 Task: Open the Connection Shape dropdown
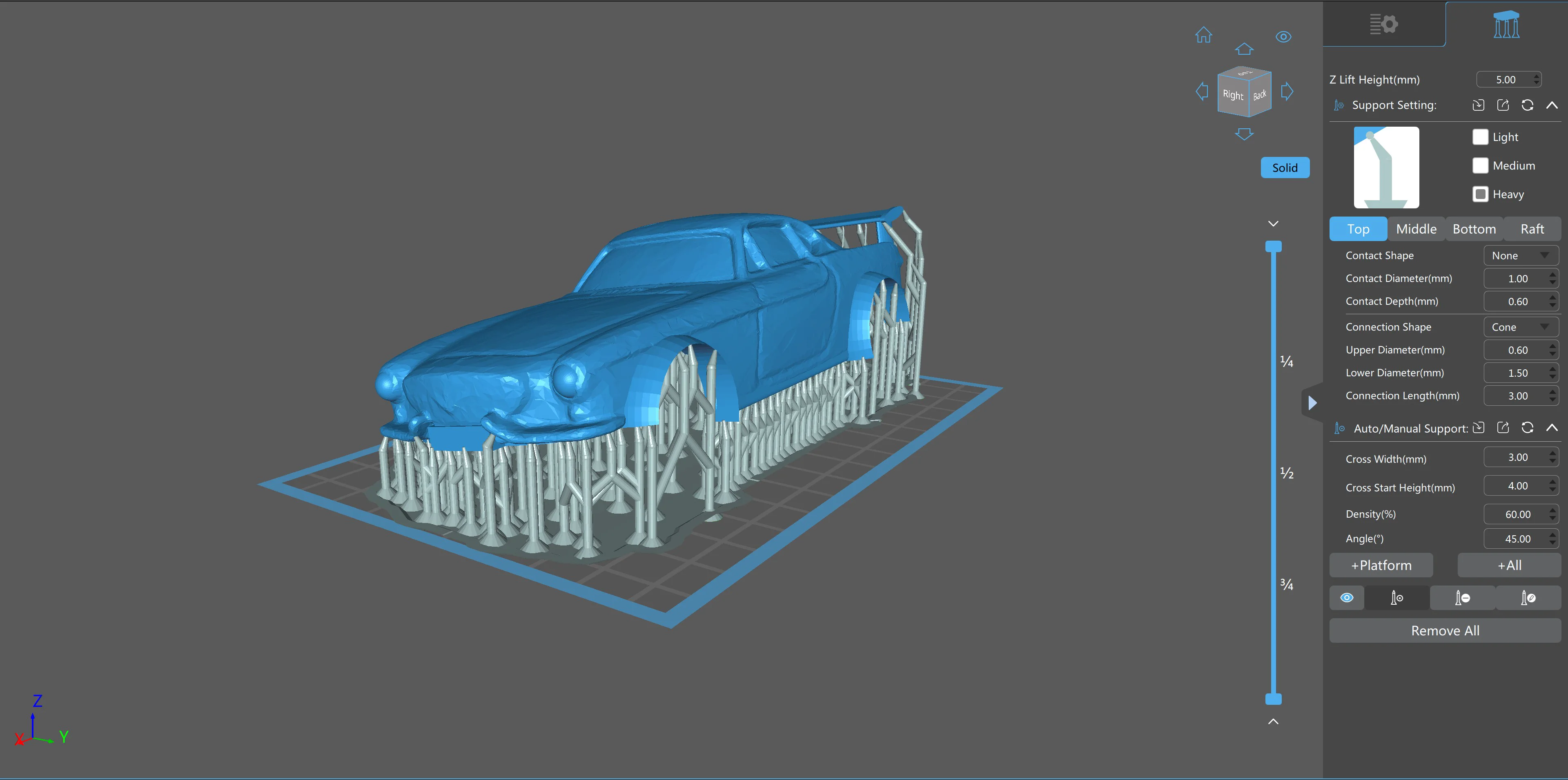click(x=1520, y=327)
